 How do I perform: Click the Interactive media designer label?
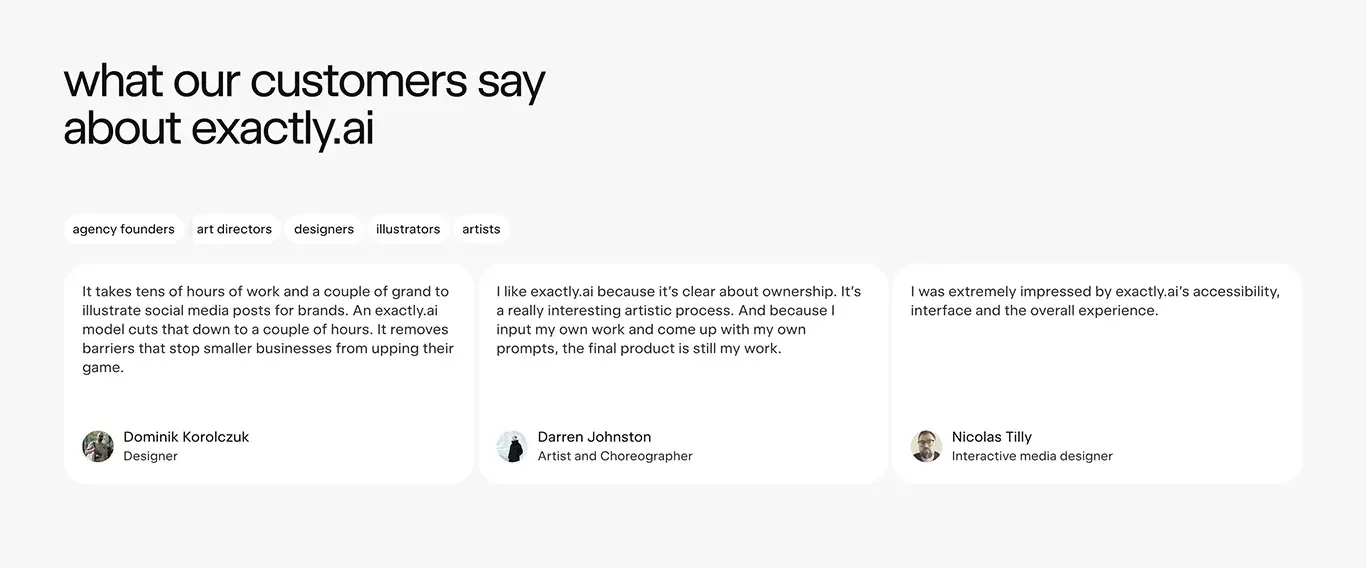pyautogui.click(x=1032, y=456)
